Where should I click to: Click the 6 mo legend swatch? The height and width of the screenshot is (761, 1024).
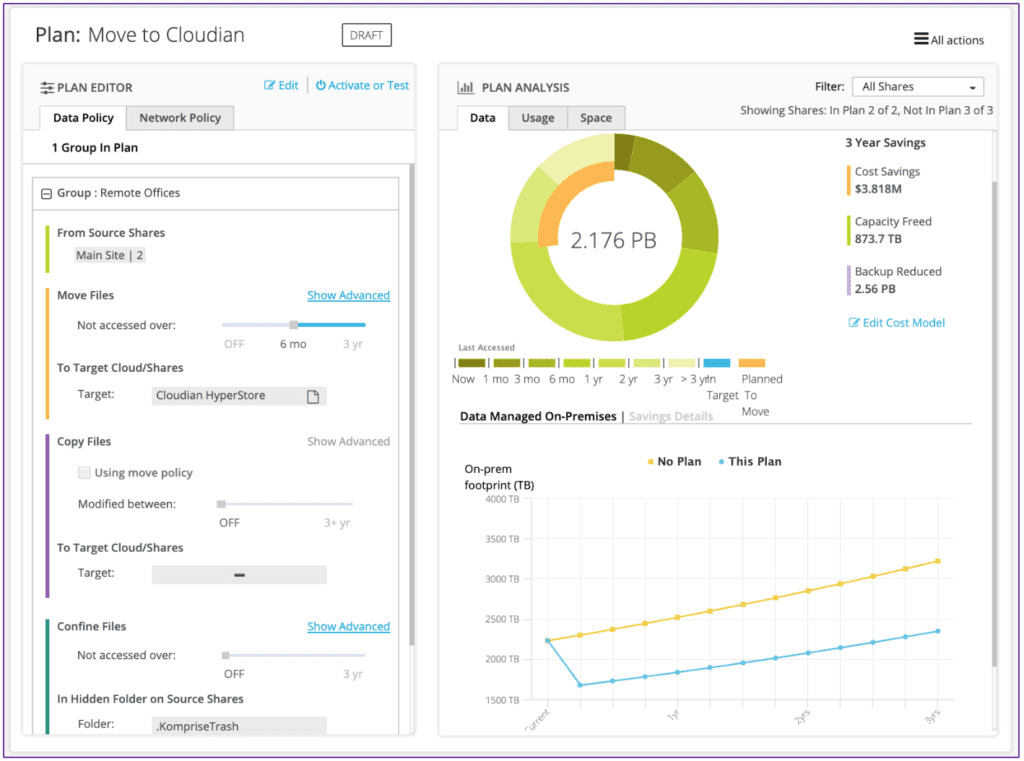click(577, 363)
